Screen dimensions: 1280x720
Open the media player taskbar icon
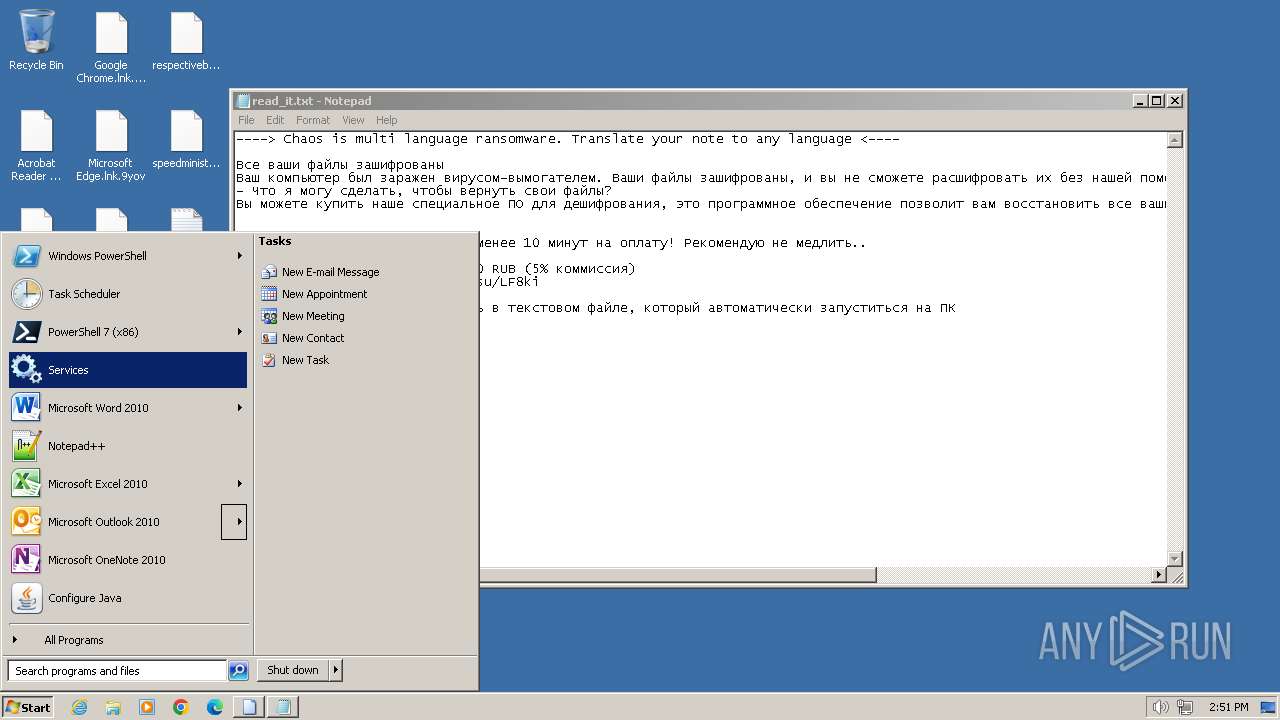pos(147,707)
